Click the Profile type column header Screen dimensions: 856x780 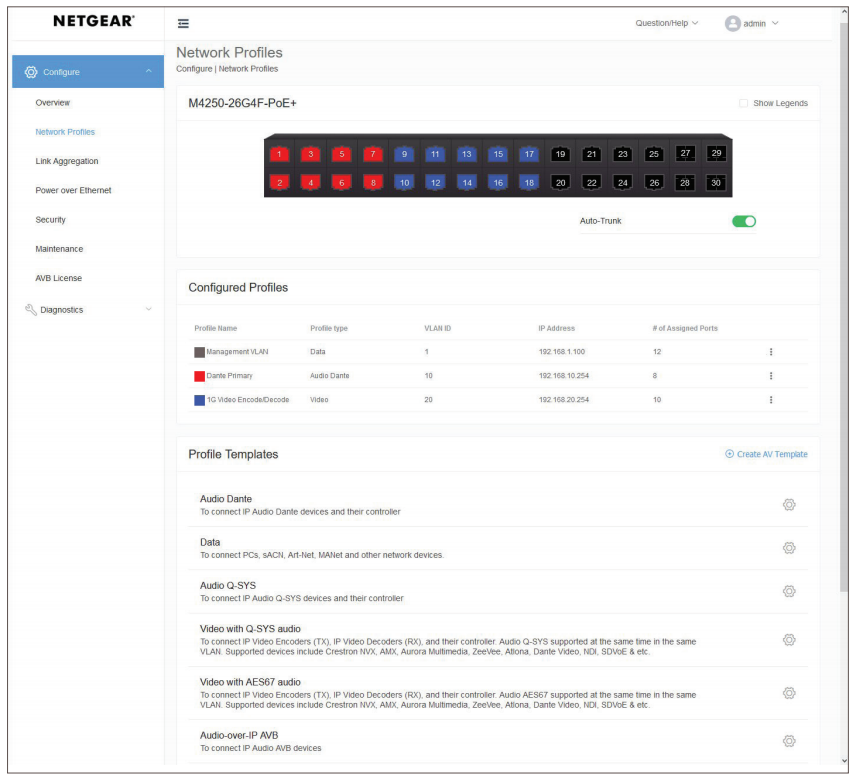click(329, 328)
